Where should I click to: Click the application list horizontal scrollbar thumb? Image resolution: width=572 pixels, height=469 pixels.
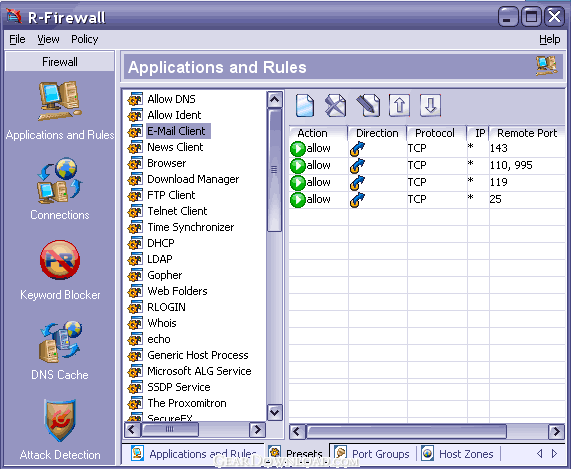click(x=170, y=430)
